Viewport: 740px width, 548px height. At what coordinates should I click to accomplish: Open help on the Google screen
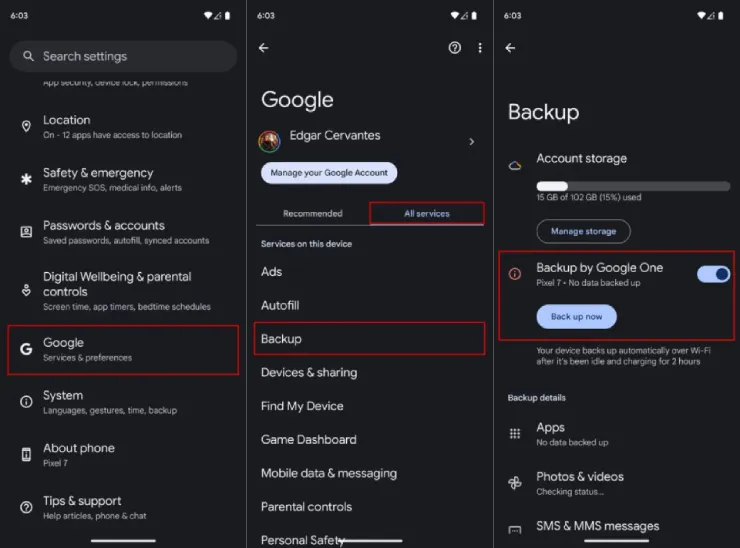tap(454, 48)
